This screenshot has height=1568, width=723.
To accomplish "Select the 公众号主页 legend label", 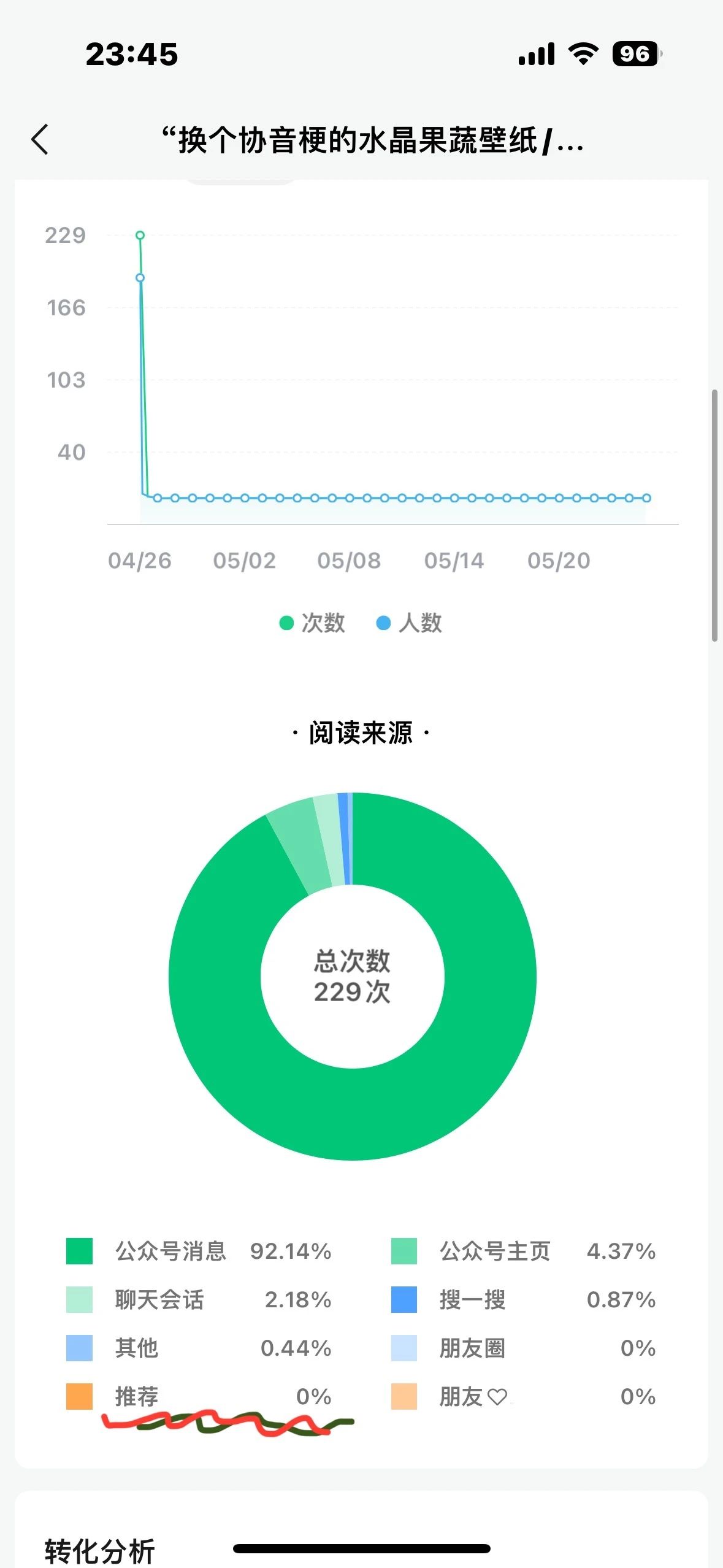I will pos(495,1251).
